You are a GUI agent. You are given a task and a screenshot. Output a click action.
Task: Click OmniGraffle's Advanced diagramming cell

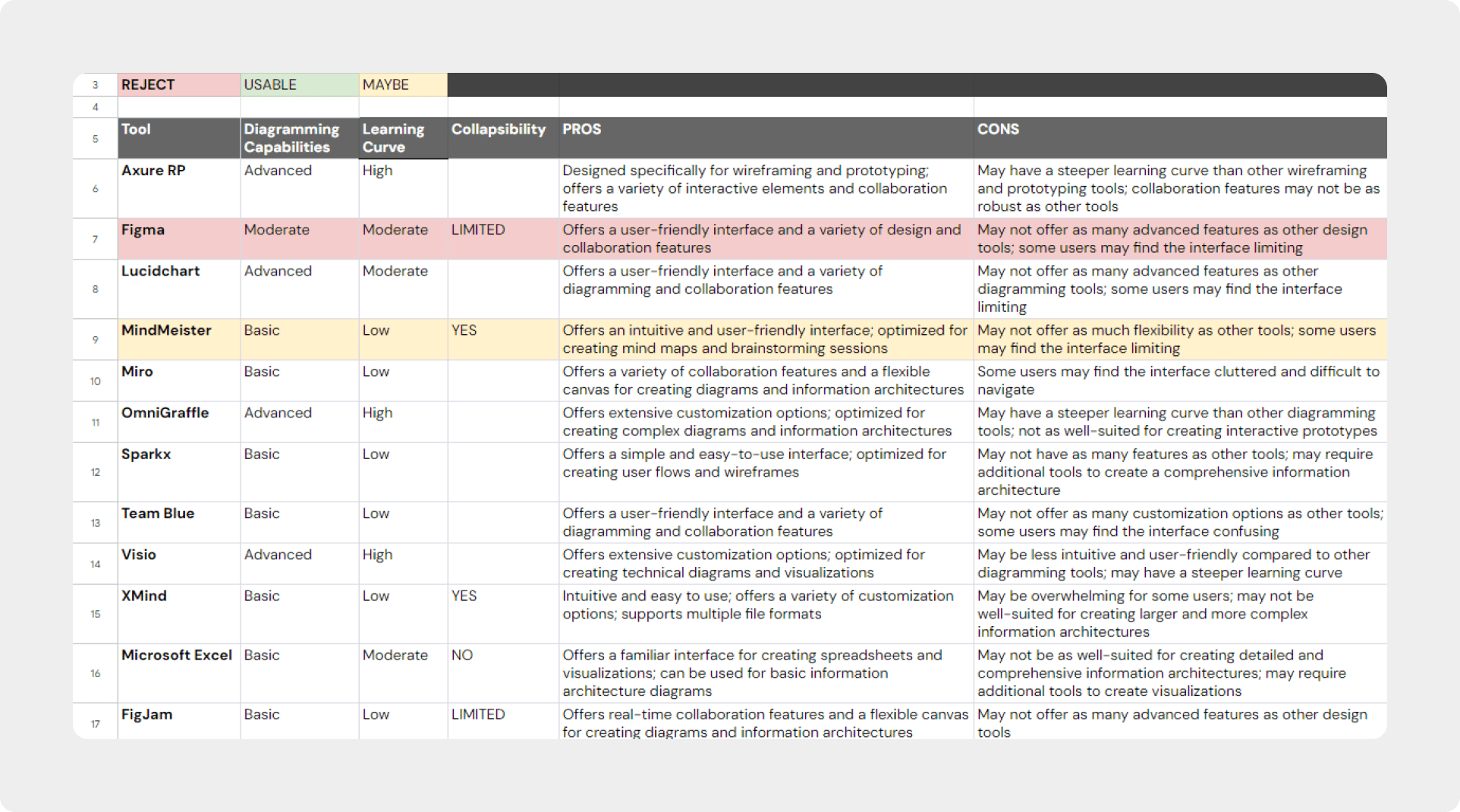[x=300, y=422]
